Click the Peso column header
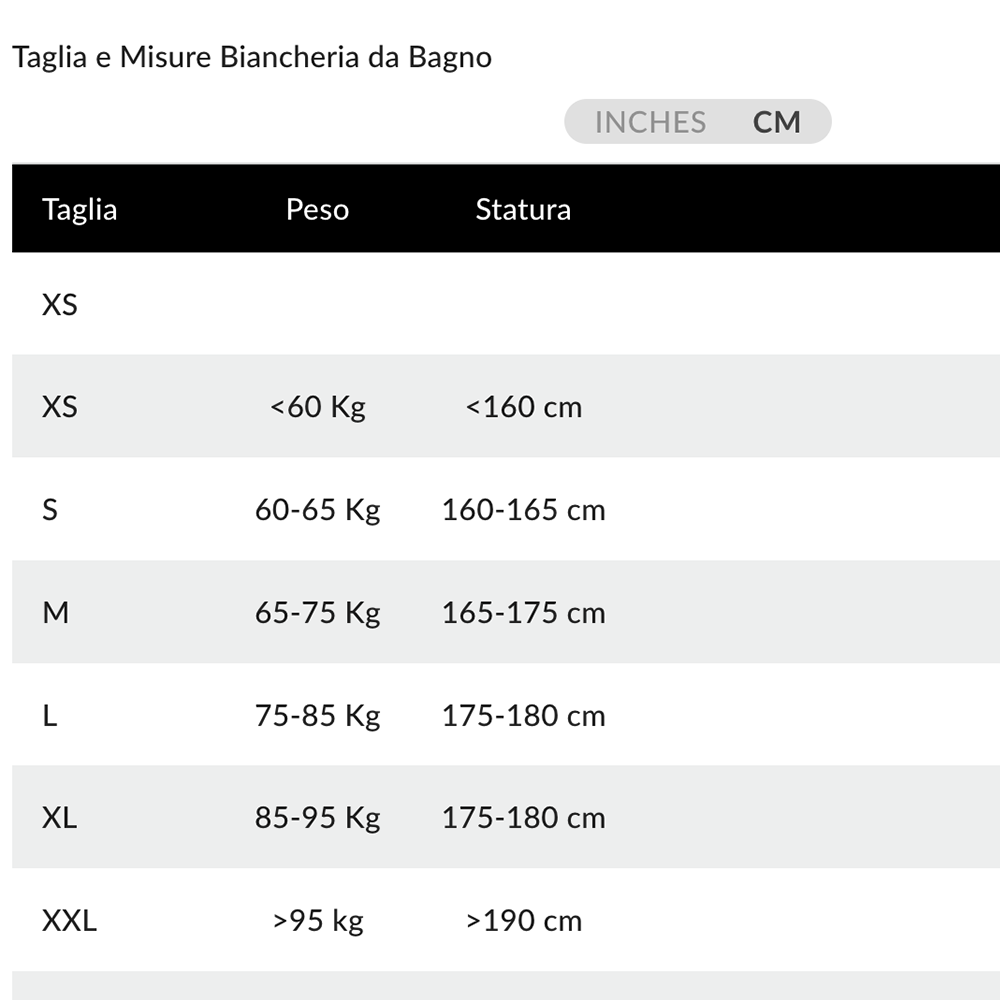Viewport: 1000px width, 1000px height. tap(317, 209)
